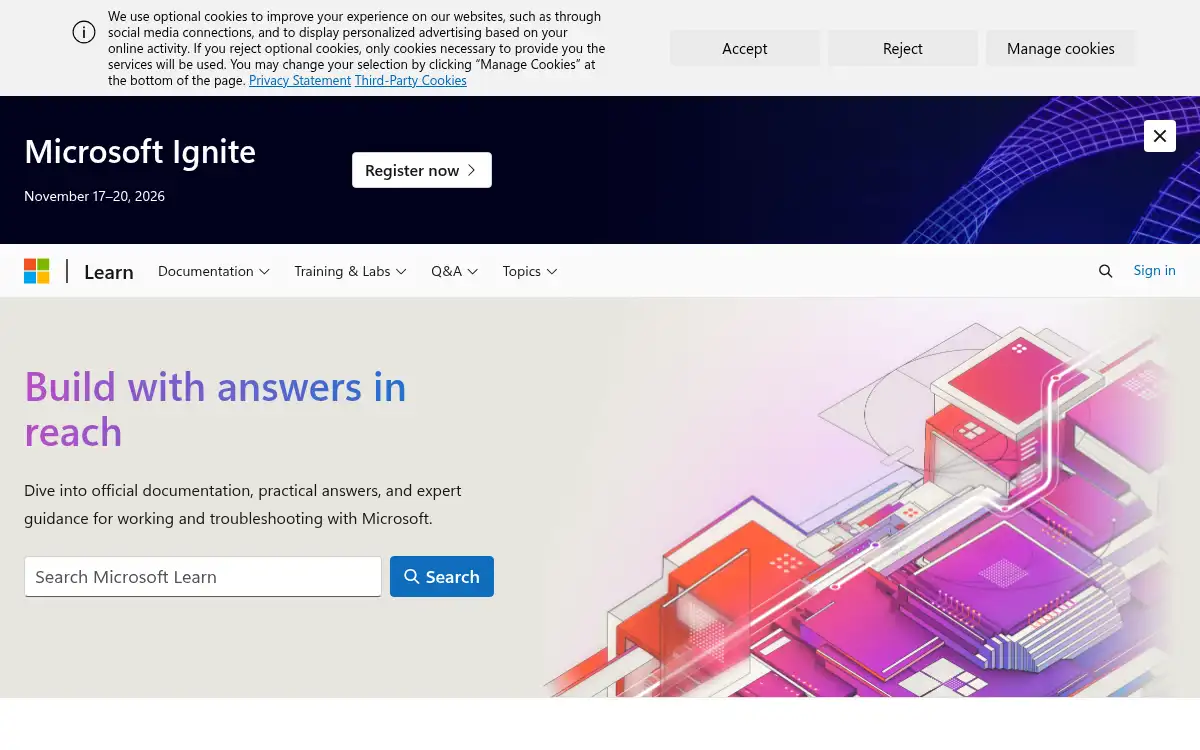
Task: Reject optional cookies
Action: point(903,48)
